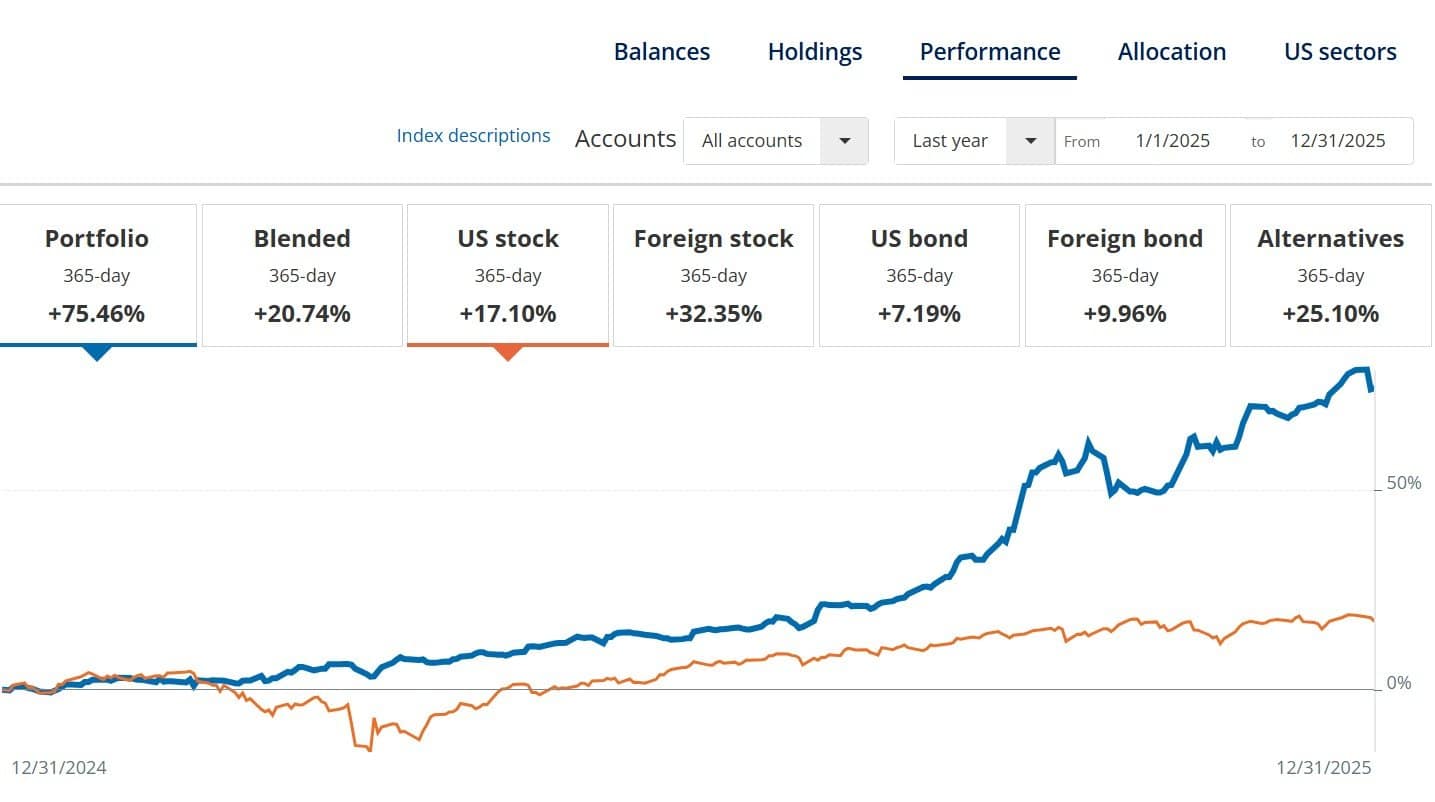
Task: Click the Performance tab
Action: click(989, 52)
